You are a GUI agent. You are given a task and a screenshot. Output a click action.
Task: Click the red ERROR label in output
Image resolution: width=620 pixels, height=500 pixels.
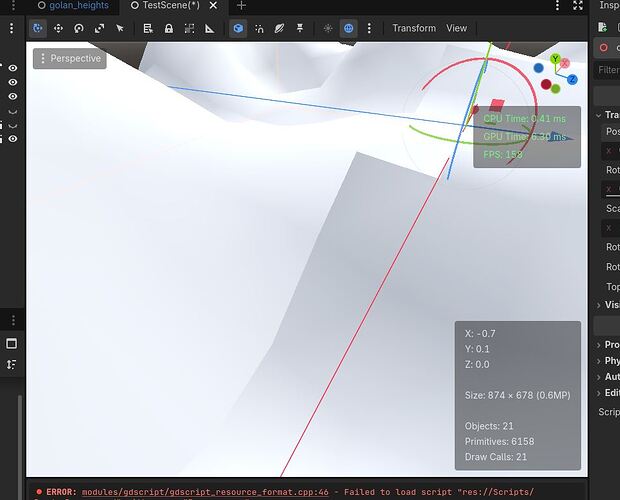point(61,492)
